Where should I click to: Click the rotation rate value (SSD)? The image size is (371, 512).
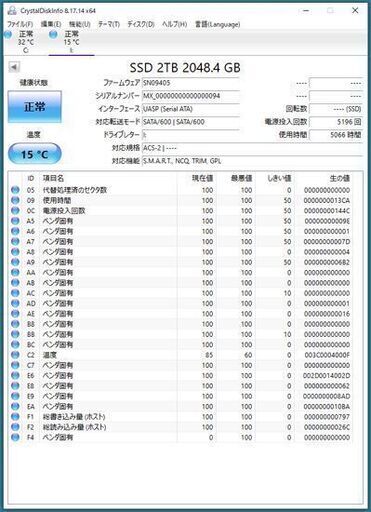point(336,109)
